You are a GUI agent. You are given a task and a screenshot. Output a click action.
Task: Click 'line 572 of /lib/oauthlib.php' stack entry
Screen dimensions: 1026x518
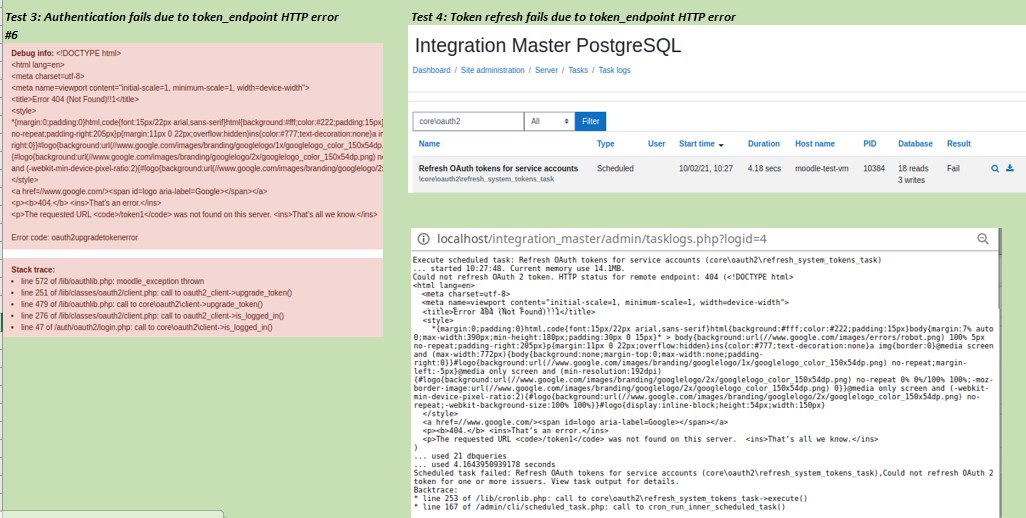click(112, 281)
